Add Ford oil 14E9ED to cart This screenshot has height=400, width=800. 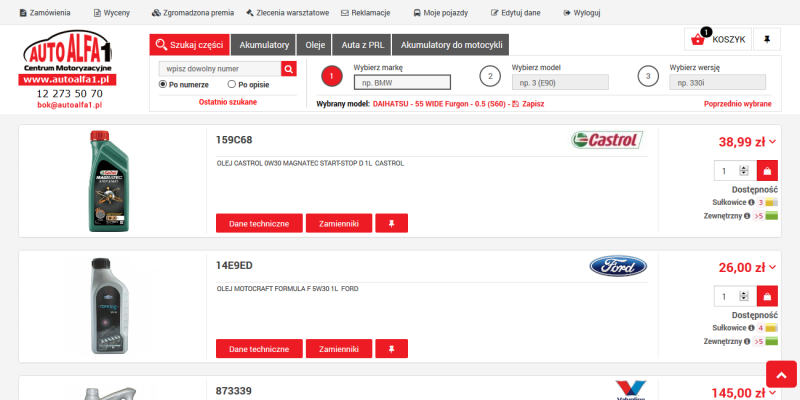[767, 296]
